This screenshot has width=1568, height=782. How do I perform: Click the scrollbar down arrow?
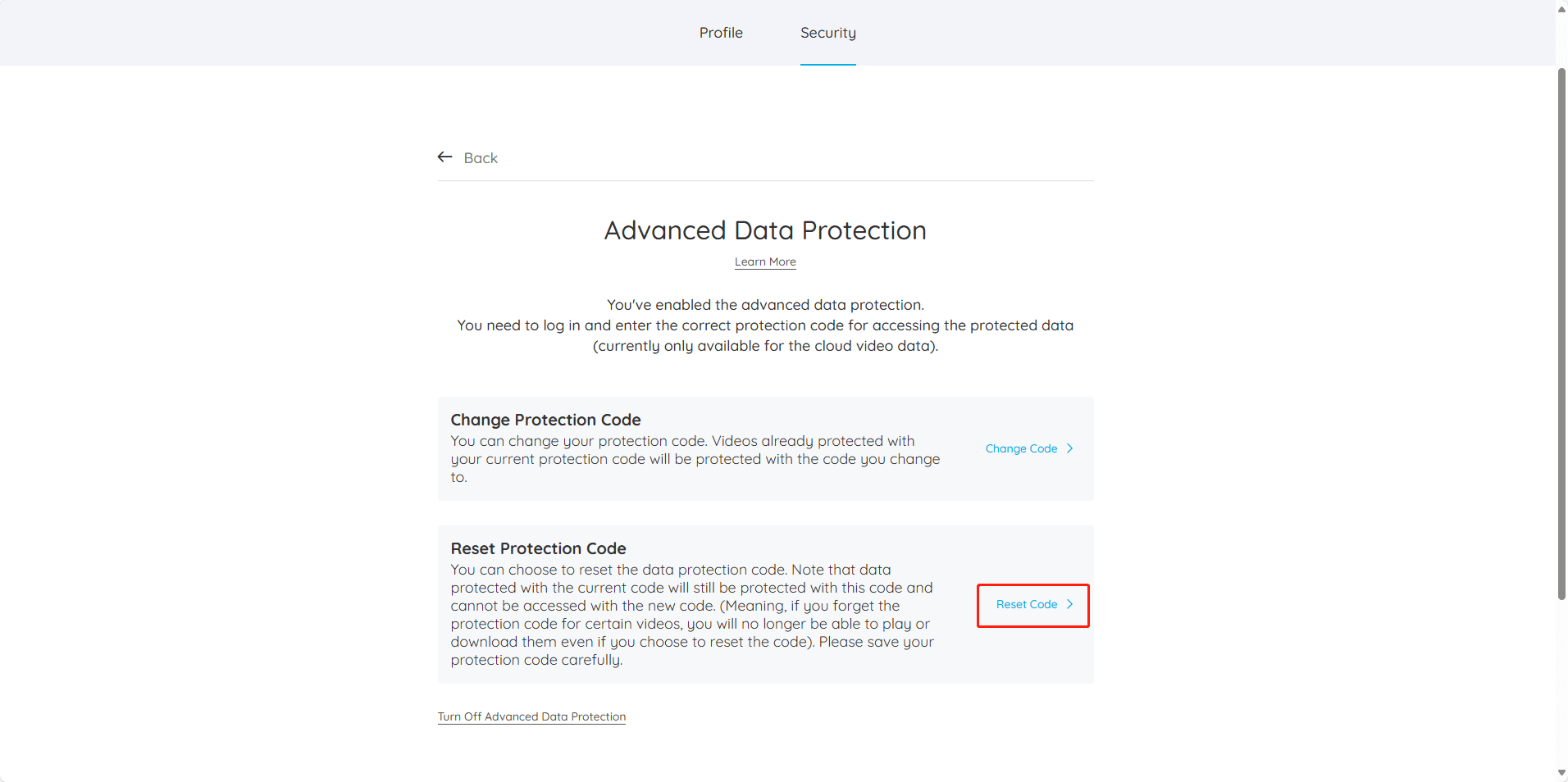tap(1561, 773)
